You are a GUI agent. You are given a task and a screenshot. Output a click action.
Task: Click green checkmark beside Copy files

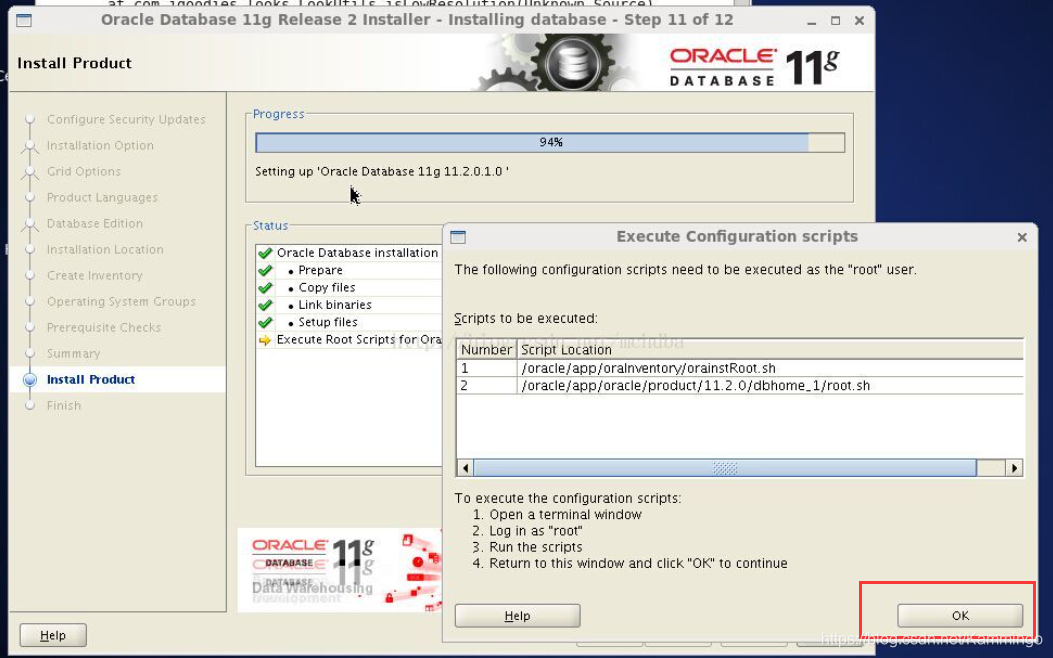click(265, 288)
